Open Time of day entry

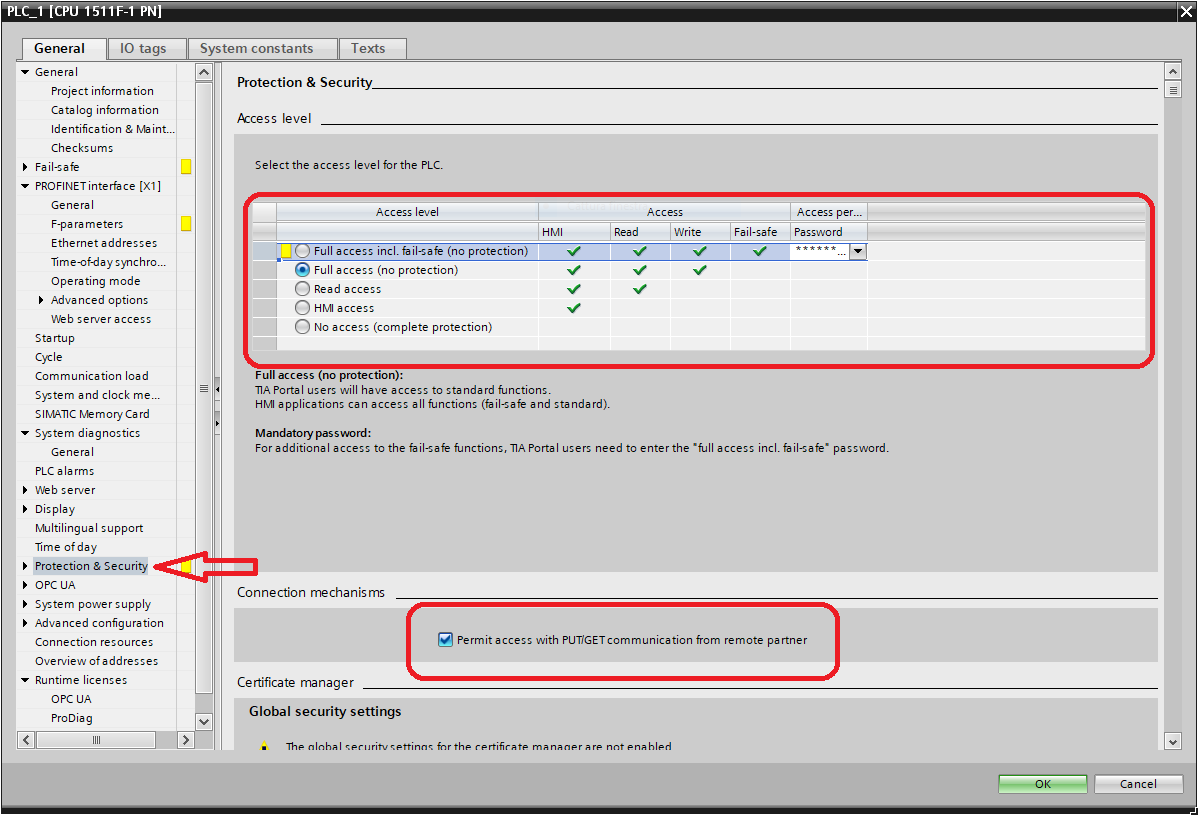(x=66, y=547)
